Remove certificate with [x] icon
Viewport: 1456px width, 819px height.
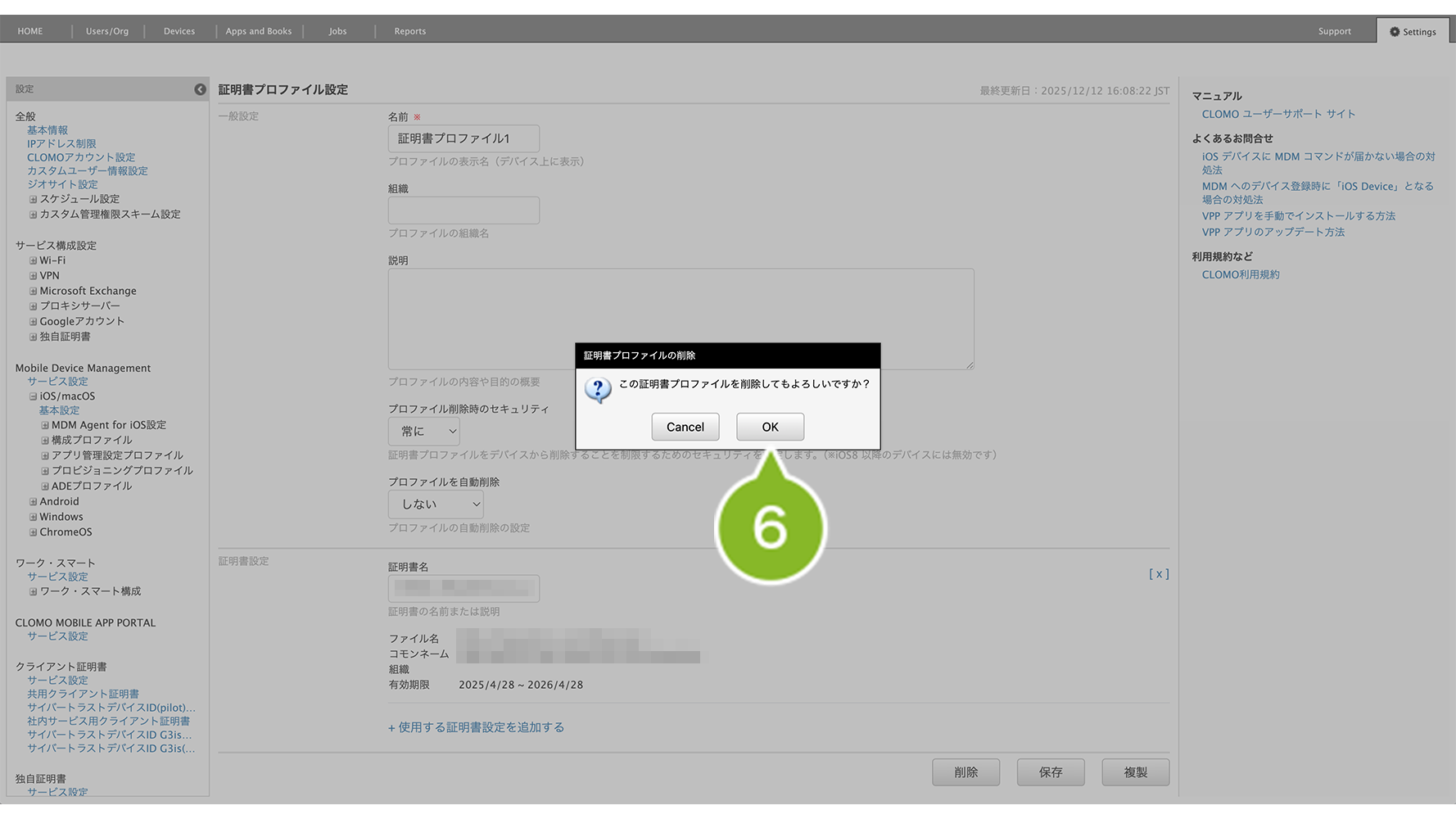click(x=1158, y=574)
